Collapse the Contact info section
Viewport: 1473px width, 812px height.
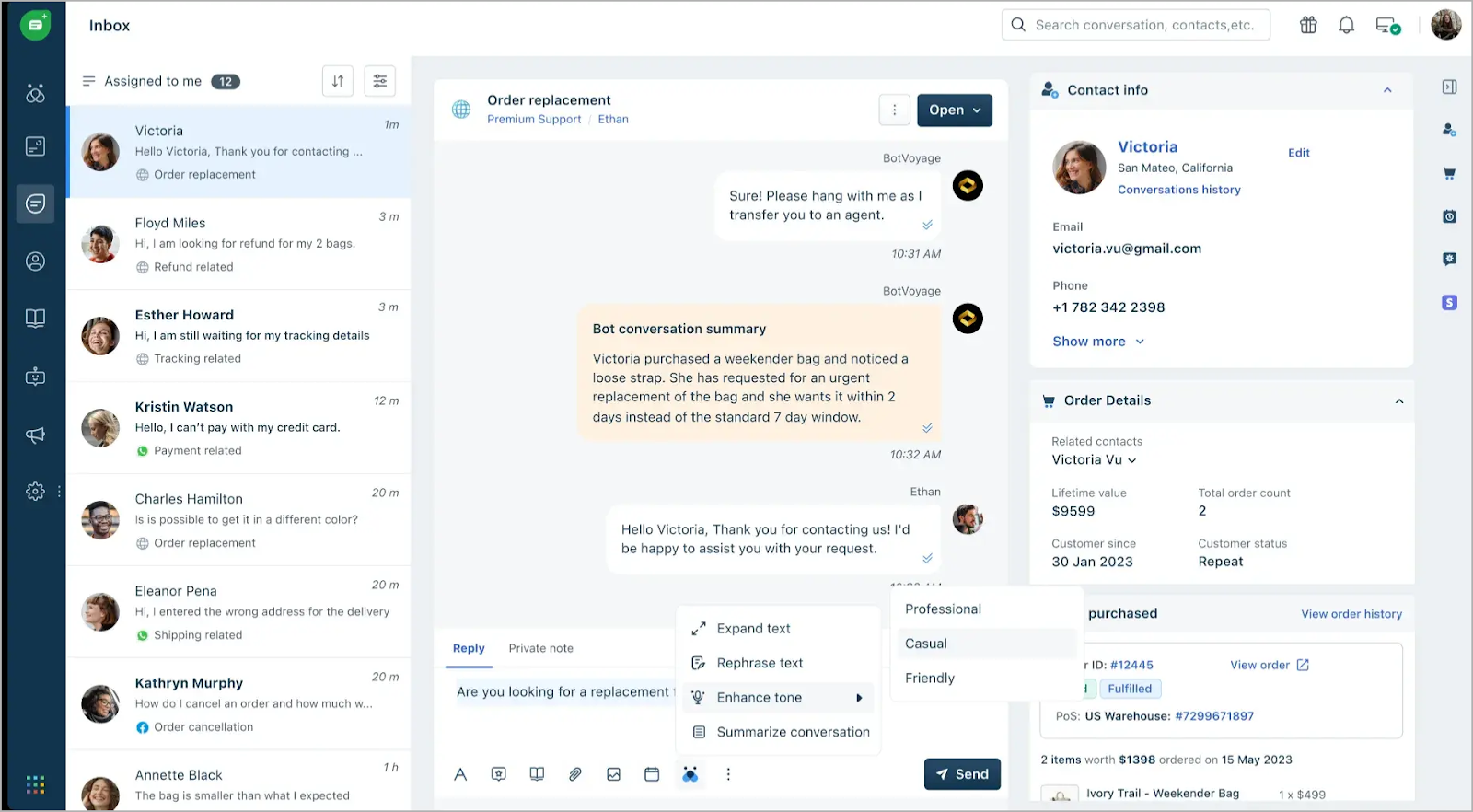[1387, 90]
